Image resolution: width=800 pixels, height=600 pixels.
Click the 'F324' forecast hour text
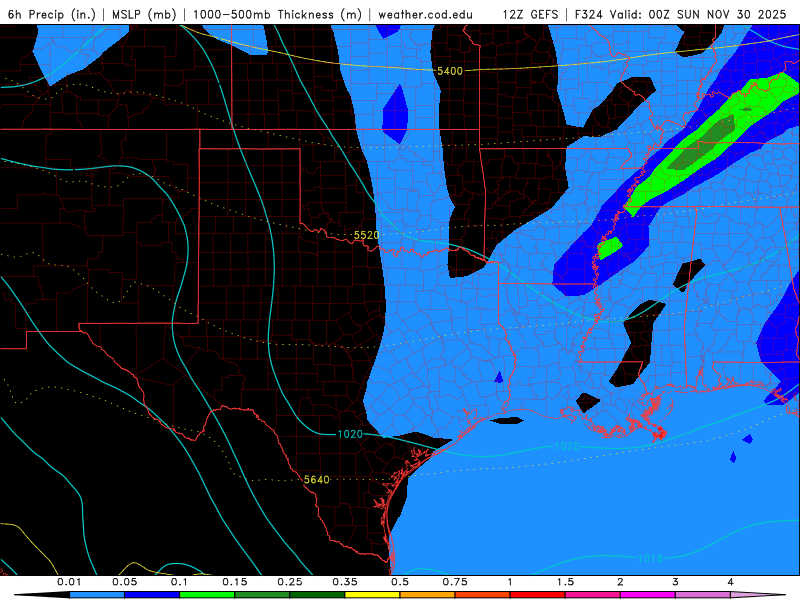(x=589, y=14)
